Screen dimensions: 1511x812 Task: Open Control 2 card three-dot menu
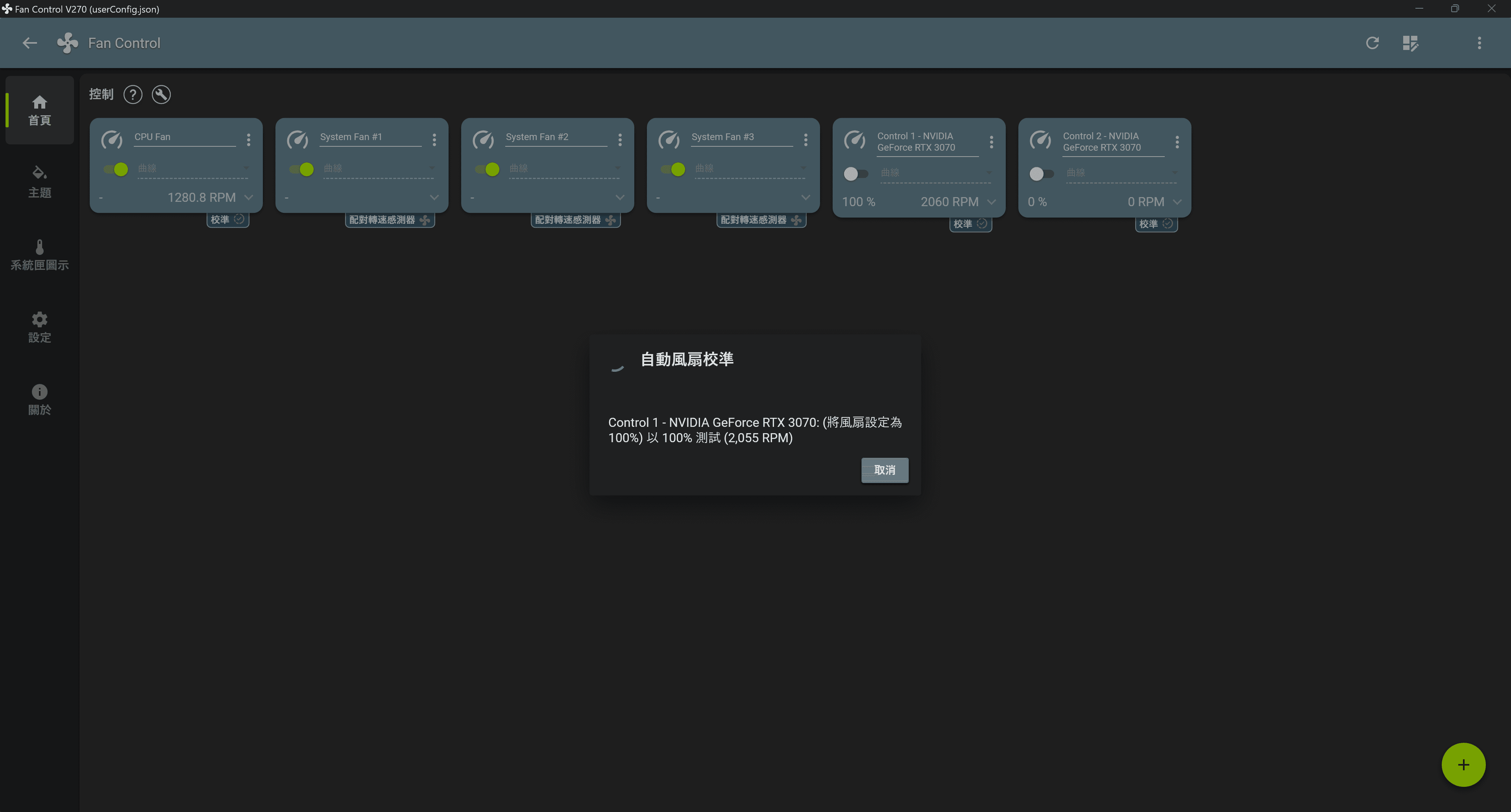coord(1177,142)
